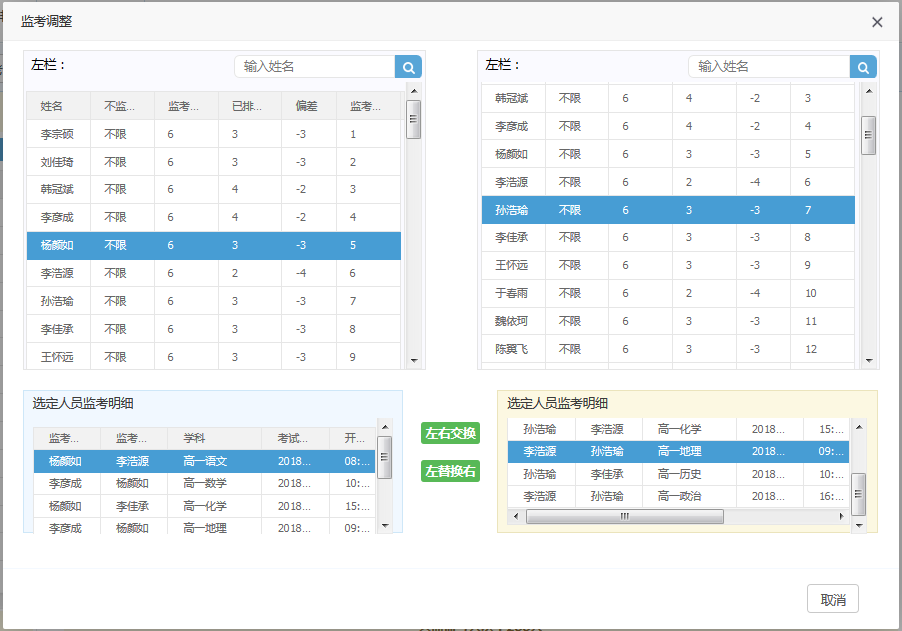Click the right detail list scroll-up arrow
The width and height of the screenshot is (902, 631).
858,427
